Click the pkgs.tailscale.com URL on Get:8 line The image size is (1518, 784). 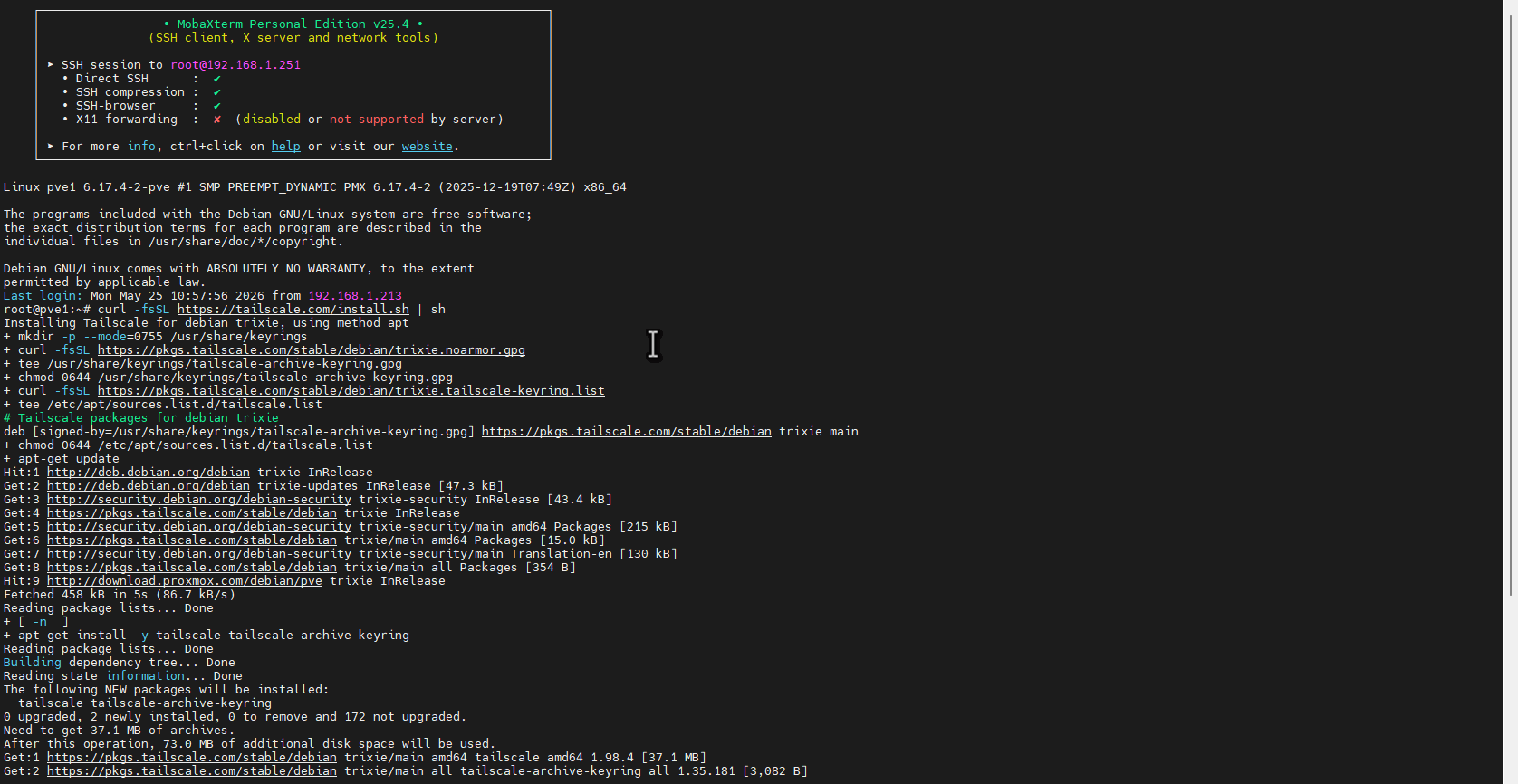point(192,568)
